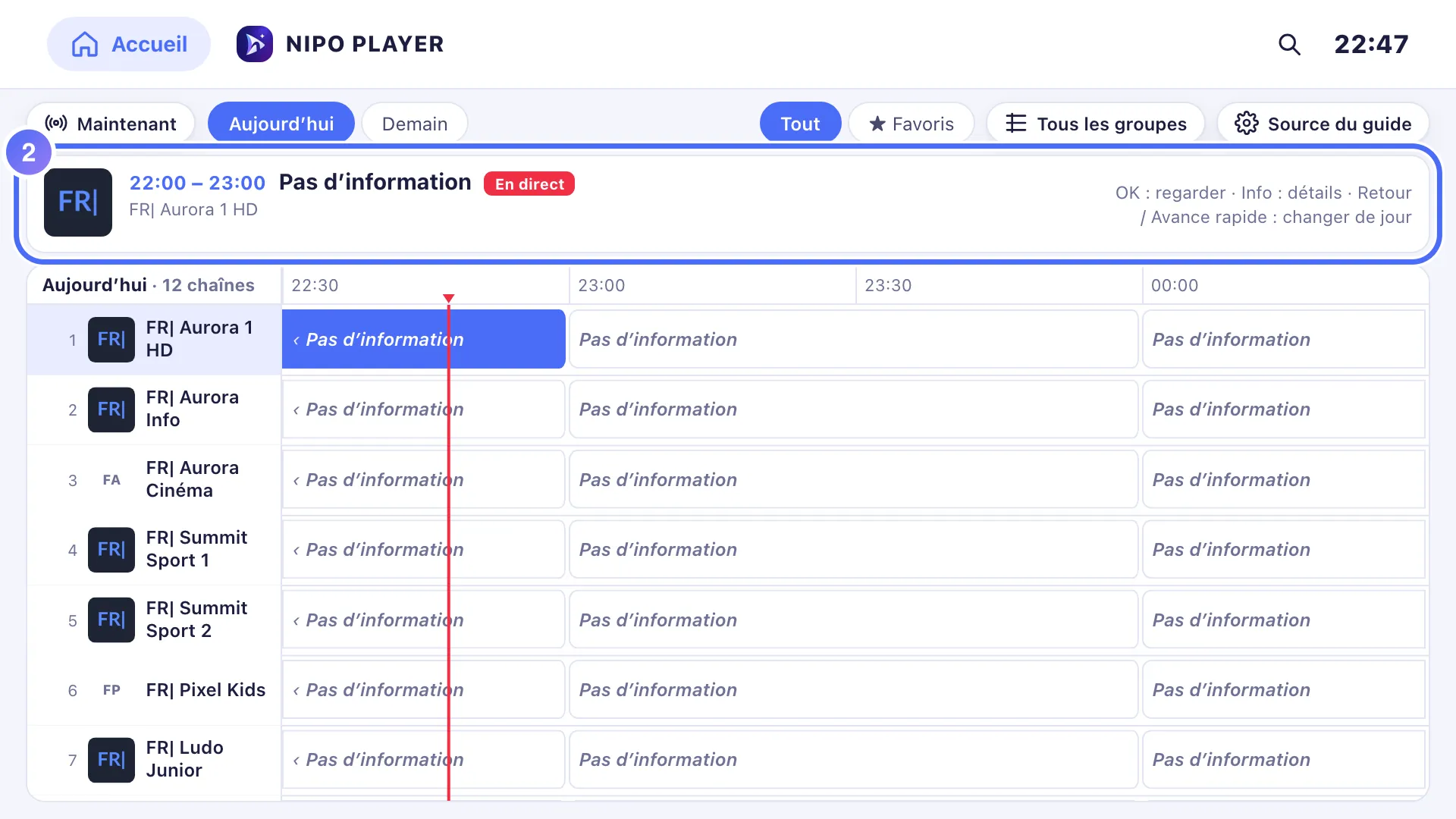
Task: Choose the FR| Summit Sport 1 channel name
Action: (196, 549)
